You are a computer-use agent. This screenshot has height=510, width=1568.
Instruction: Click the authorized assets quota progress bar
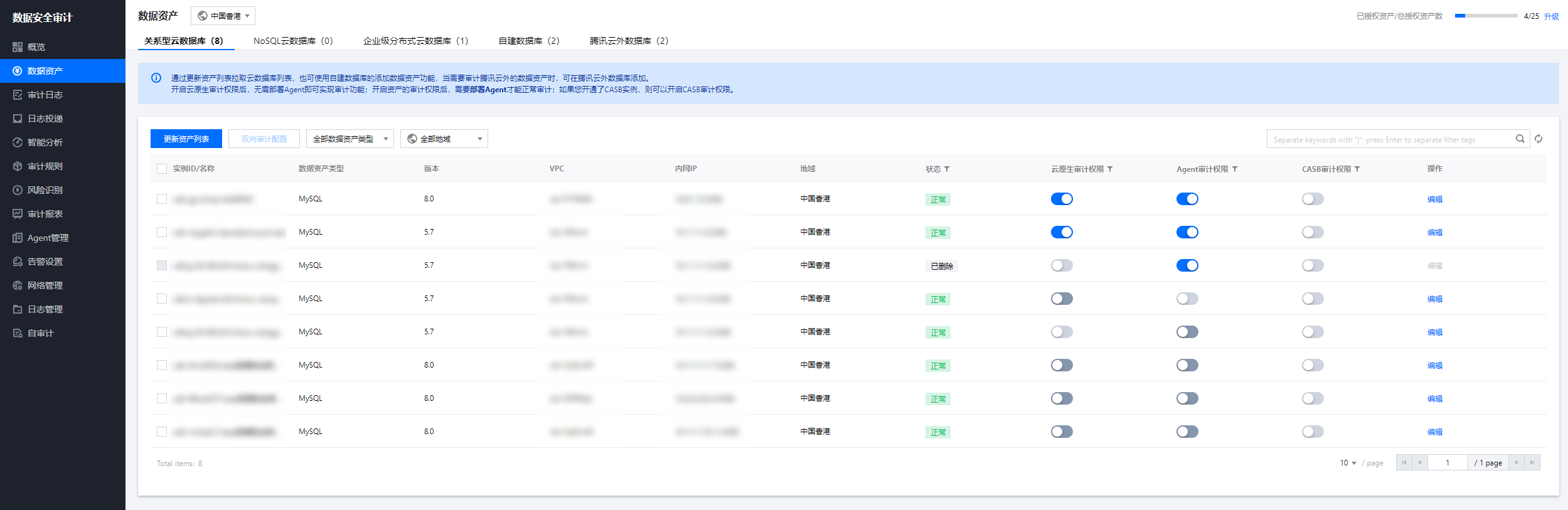click(x=1486, y=16)
